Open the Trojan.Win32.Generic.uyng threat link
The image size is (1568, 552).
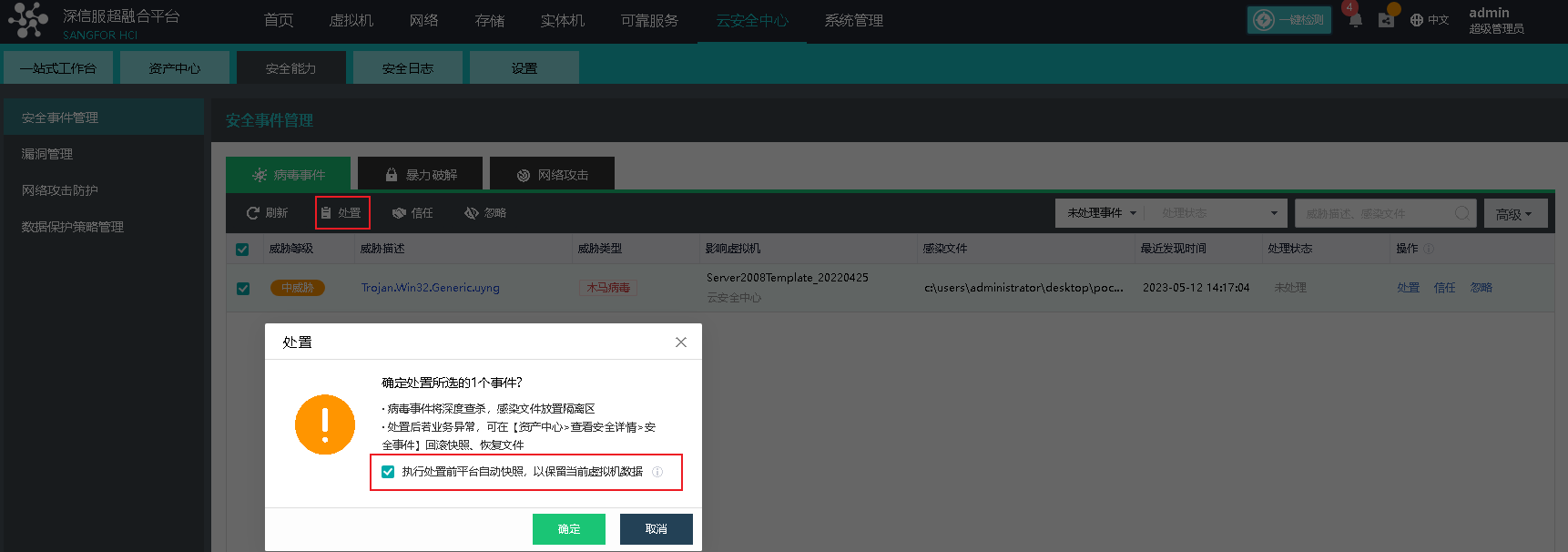click(431, 288)
